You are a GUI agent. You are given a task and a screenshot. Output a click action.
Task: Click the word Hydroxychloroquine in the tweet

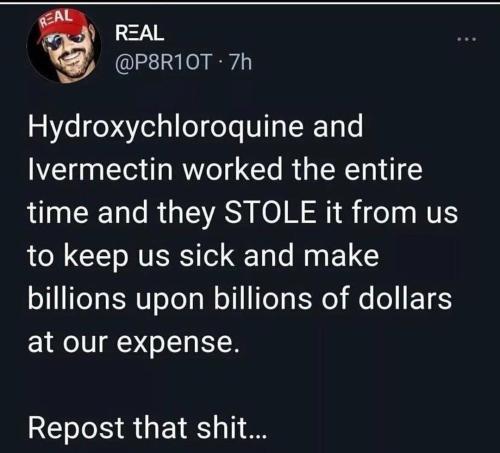pyautogui.click(x=166, y=128)
